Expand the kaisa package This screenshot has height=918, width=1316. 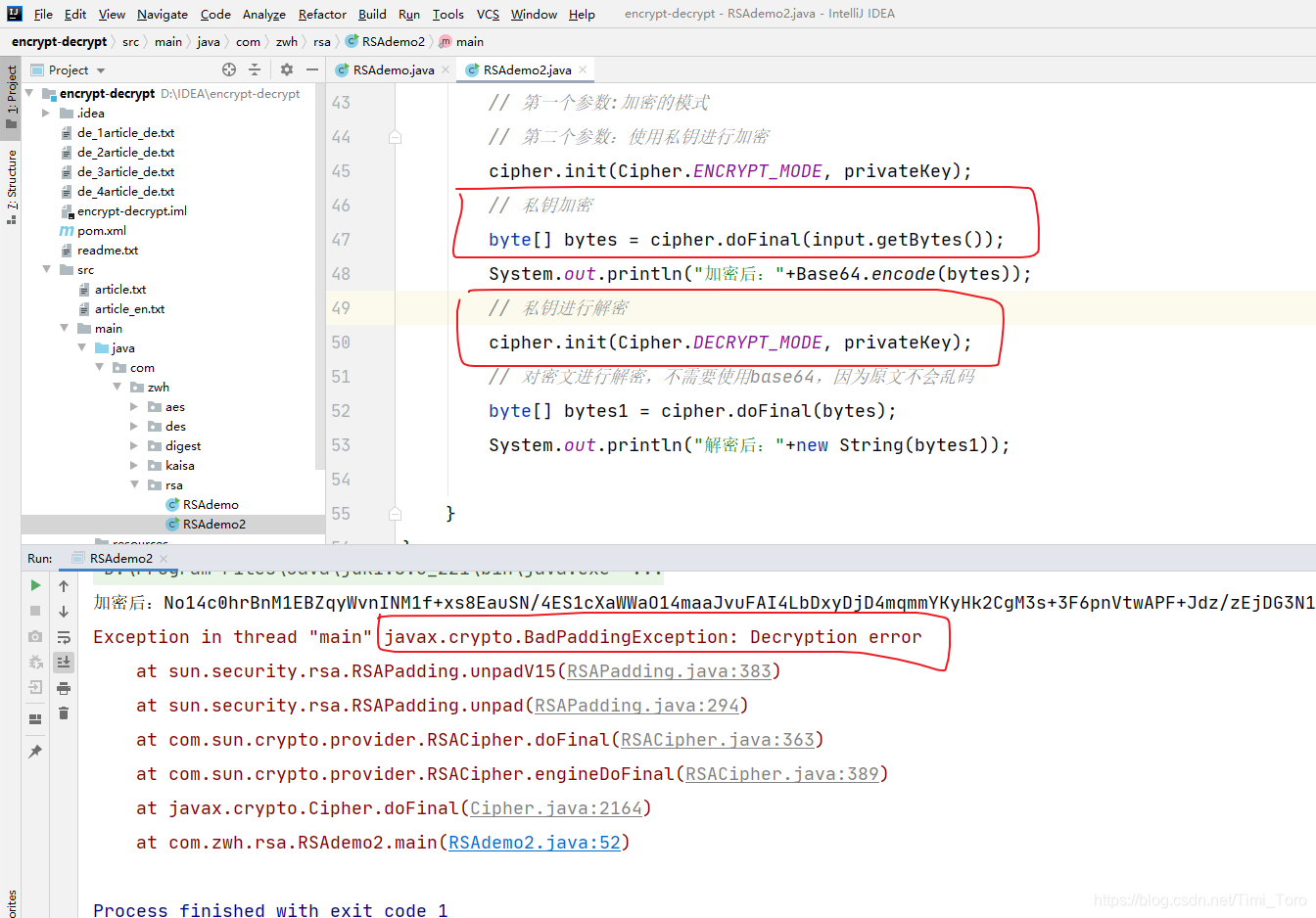134,465
